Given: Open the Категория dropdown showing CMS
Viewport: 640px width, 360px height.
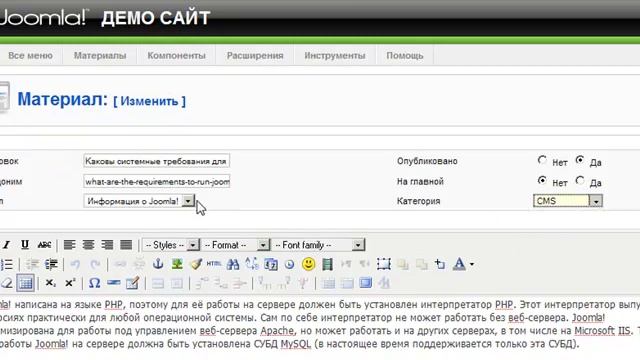Looking at the screenshot, I should 568,201.
